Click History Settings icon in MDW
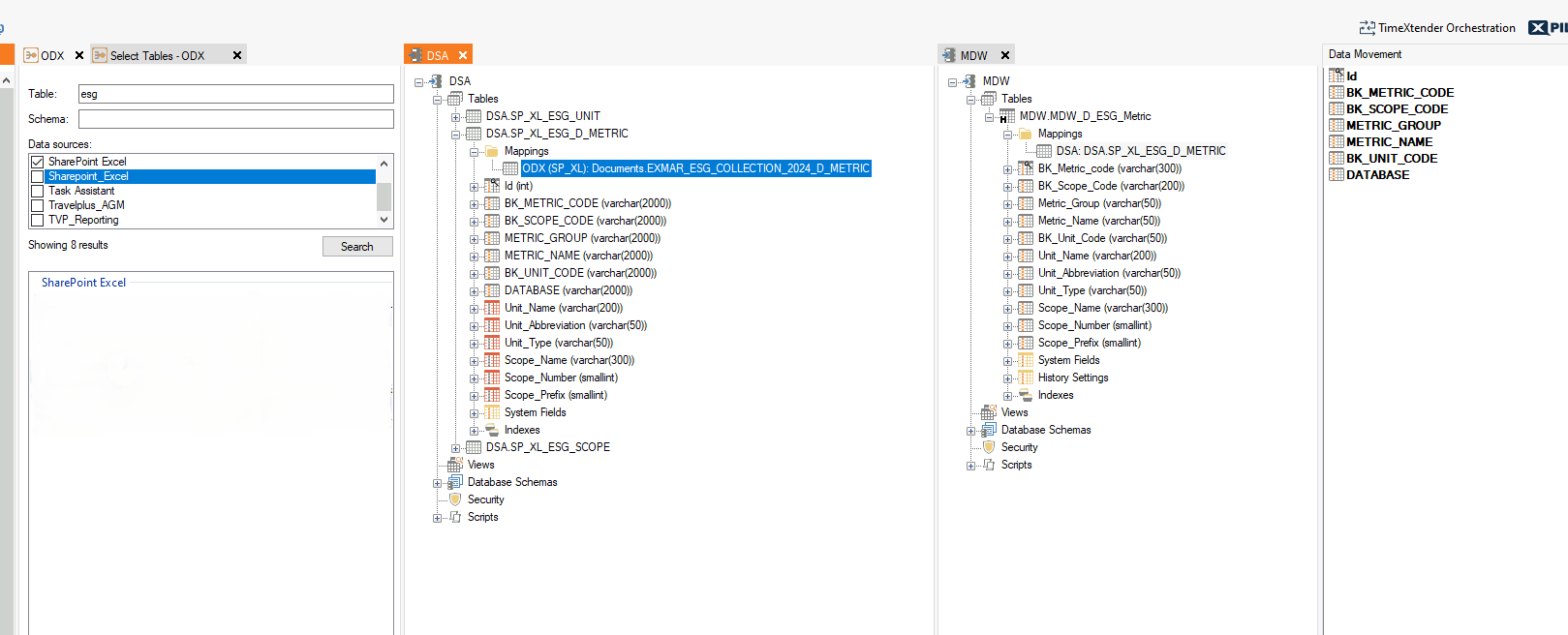1568x635 pixels. click(1026, 378)
